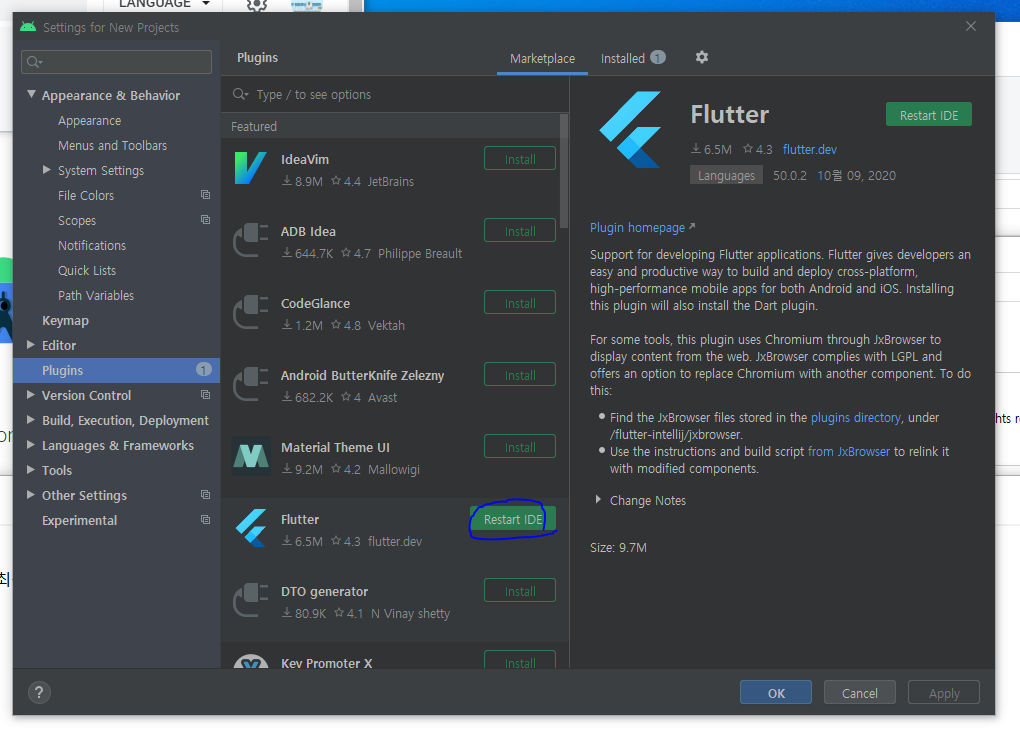Click the Installed count badge
1020x735 pixels.
pos(658,57)
